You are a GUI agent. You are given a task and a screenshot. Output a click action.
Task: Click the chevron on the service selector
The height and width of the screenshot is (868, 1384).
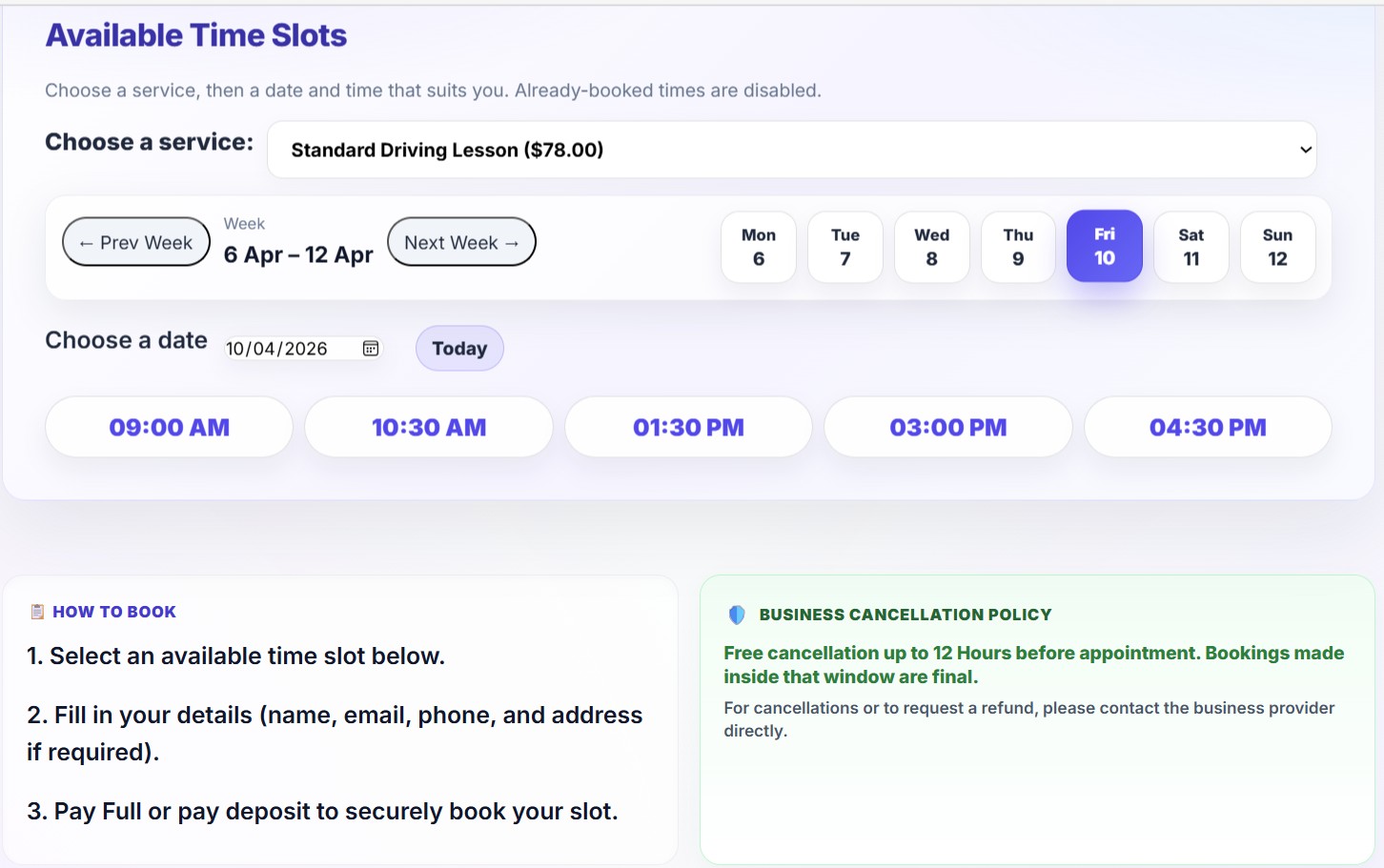coord(1305,150)
